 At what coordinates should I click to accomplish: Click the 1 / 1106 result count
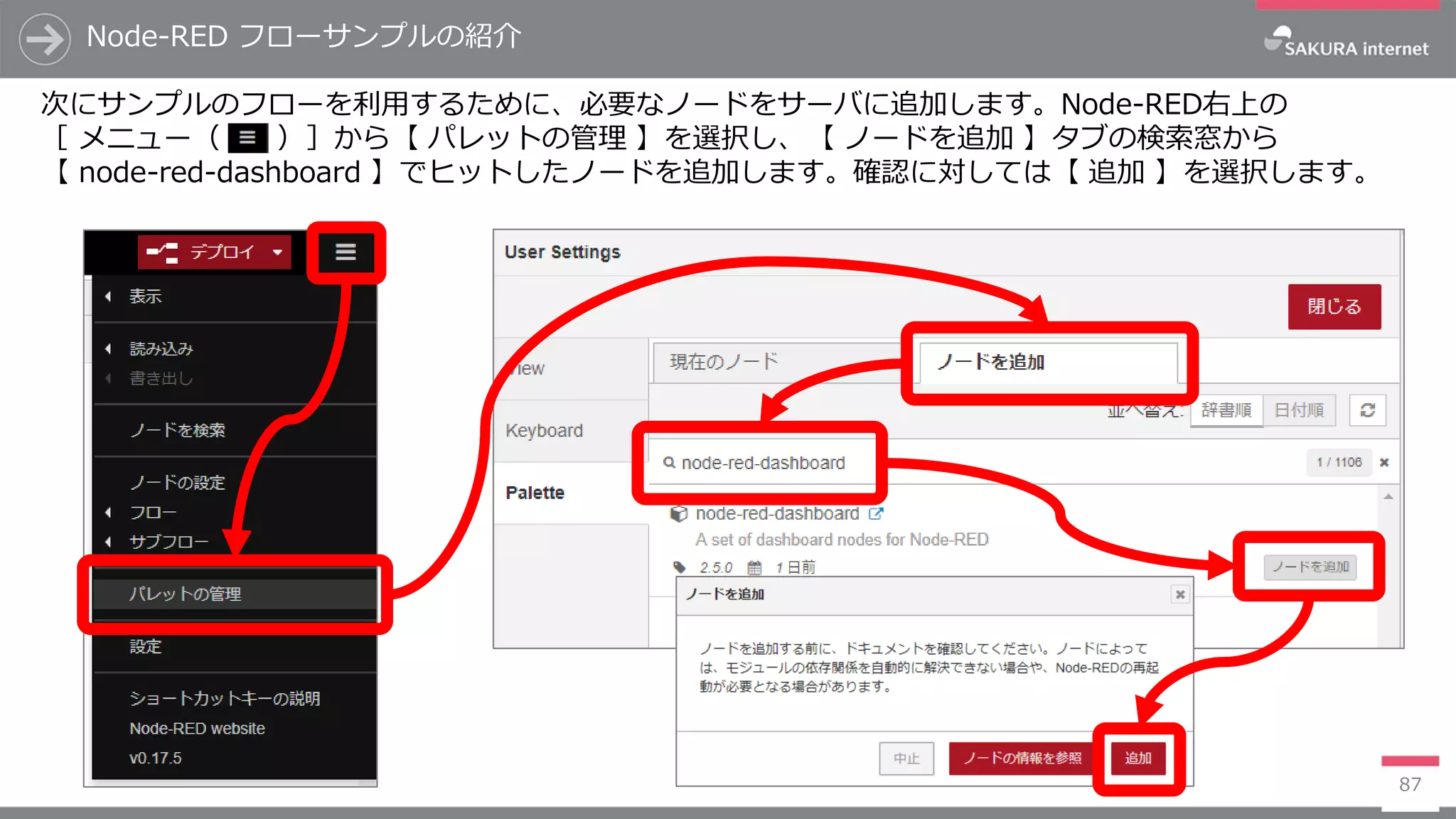(1339, 463)
